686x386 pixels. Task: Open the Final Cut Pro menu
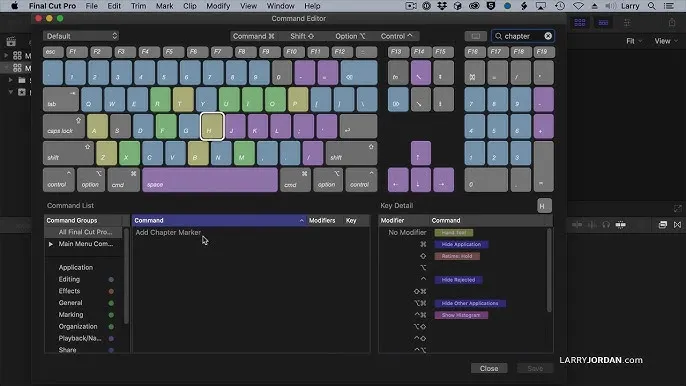52,6
